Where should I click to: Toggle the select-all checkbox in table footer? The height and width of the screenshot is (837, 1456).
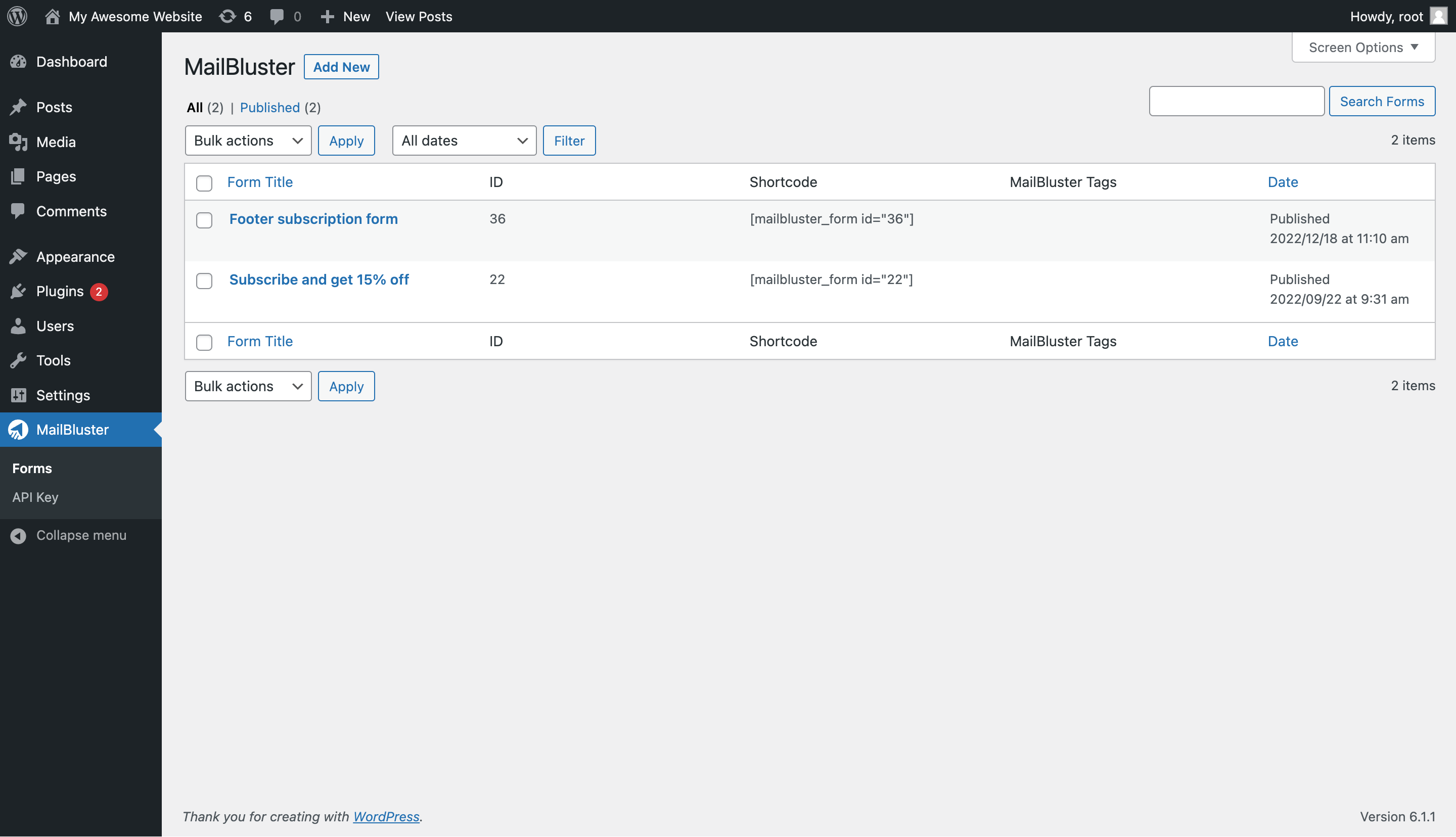click(x=204, y=342)
